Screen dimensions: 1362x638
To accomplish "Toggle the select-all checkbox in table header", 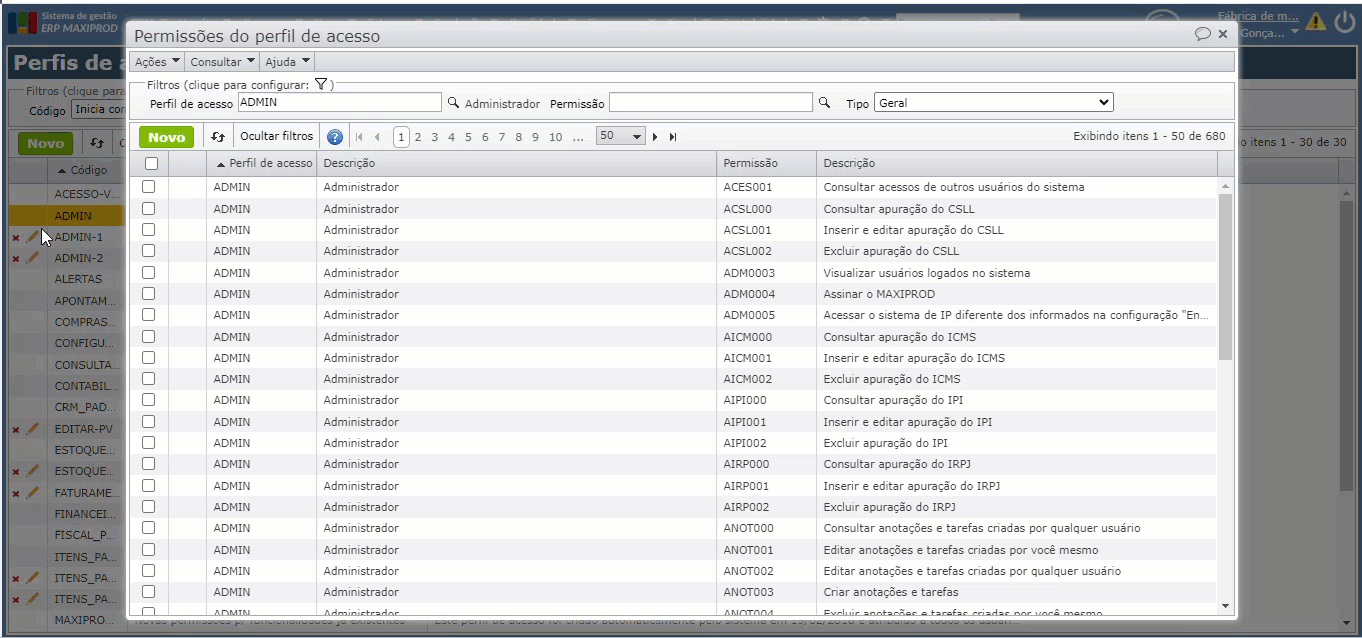I will [x=151, y=163].
